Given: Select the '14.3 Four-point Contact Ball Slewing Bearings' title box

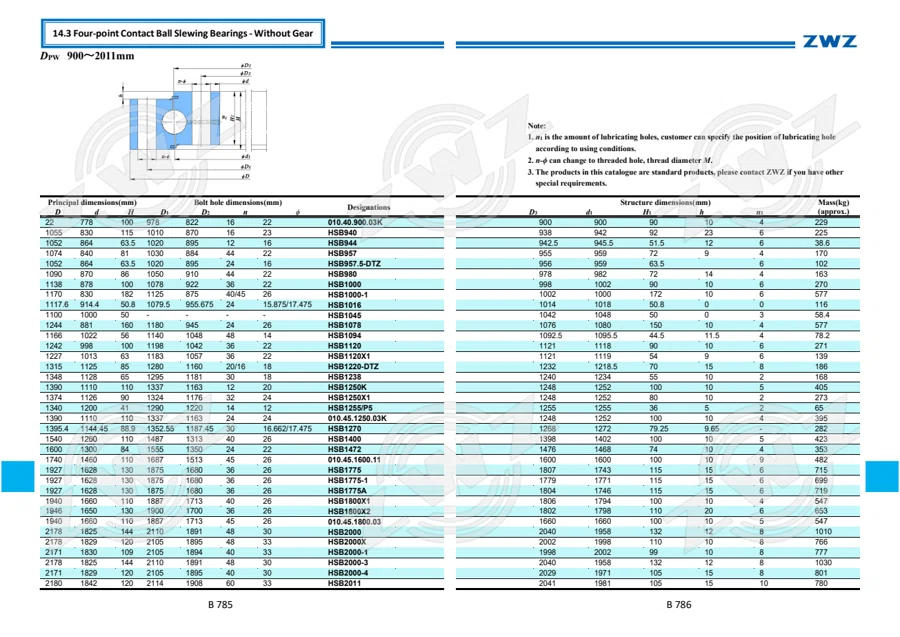Looking at the screenshot, I should click(183, 33).
